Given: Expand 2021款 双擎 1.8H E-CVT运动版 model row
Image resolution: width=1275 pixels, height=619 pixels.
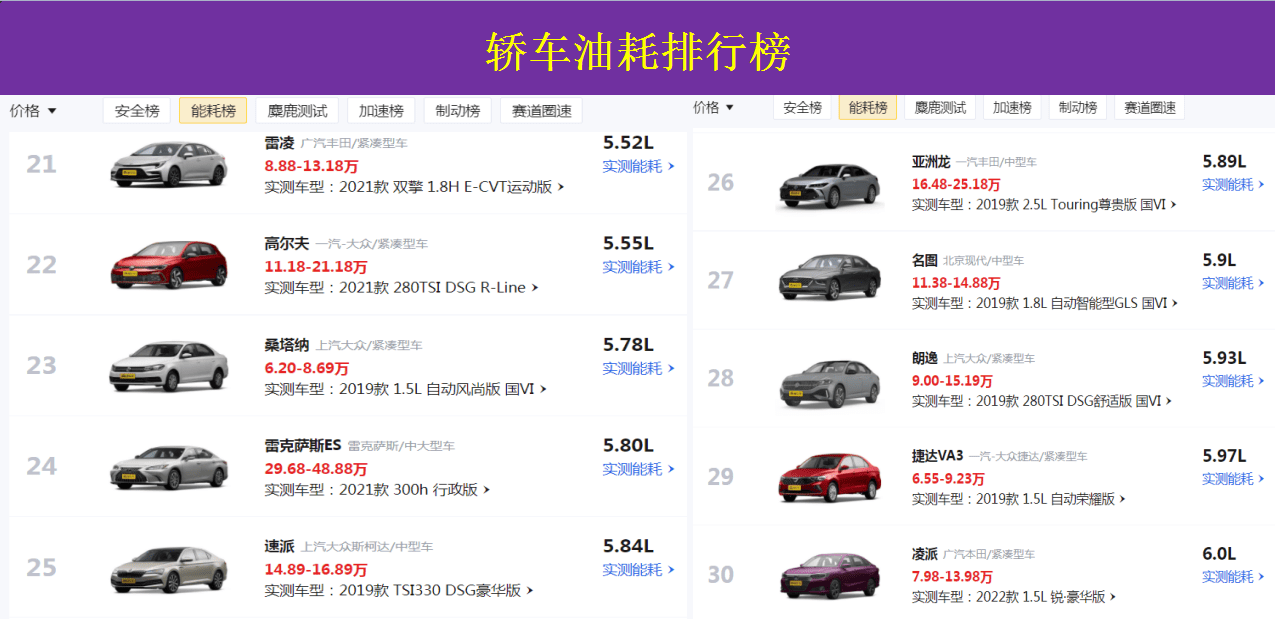Looking at the screenshot, I should 414,187.
